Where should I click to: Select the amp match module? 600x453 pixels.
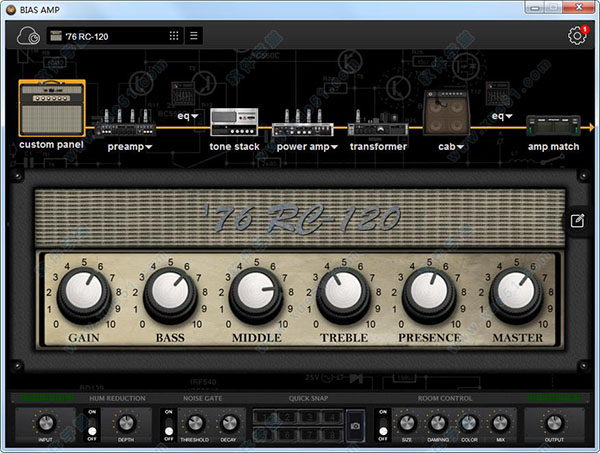553,126
